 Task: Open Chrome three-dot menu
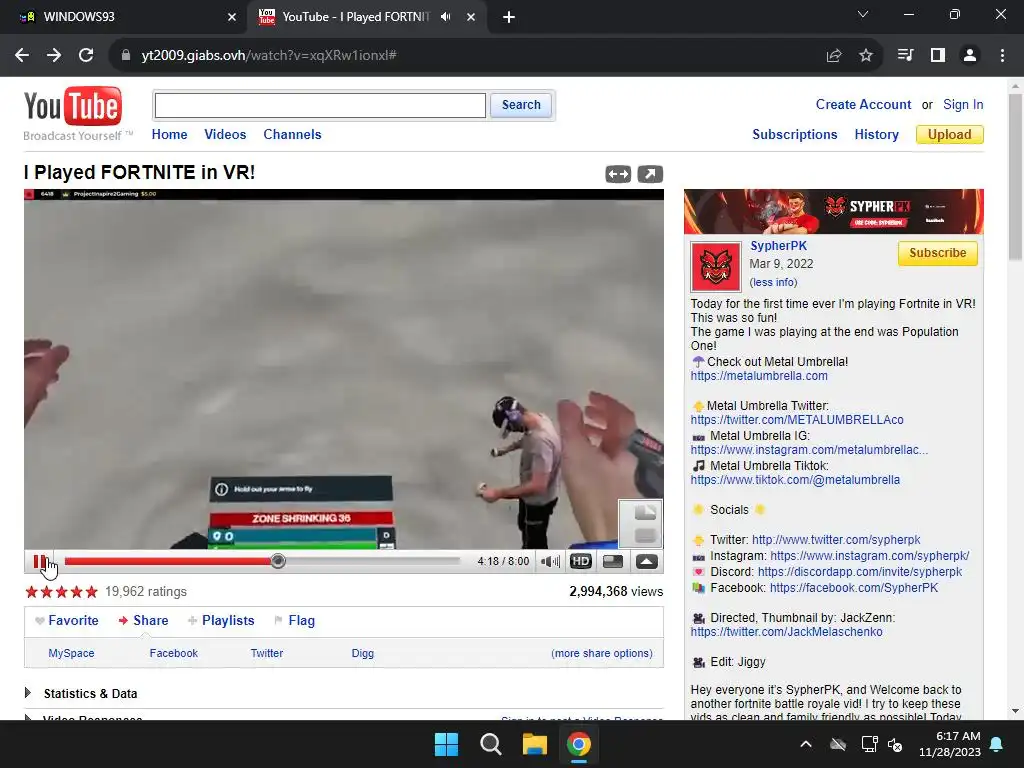[1002, 56]
